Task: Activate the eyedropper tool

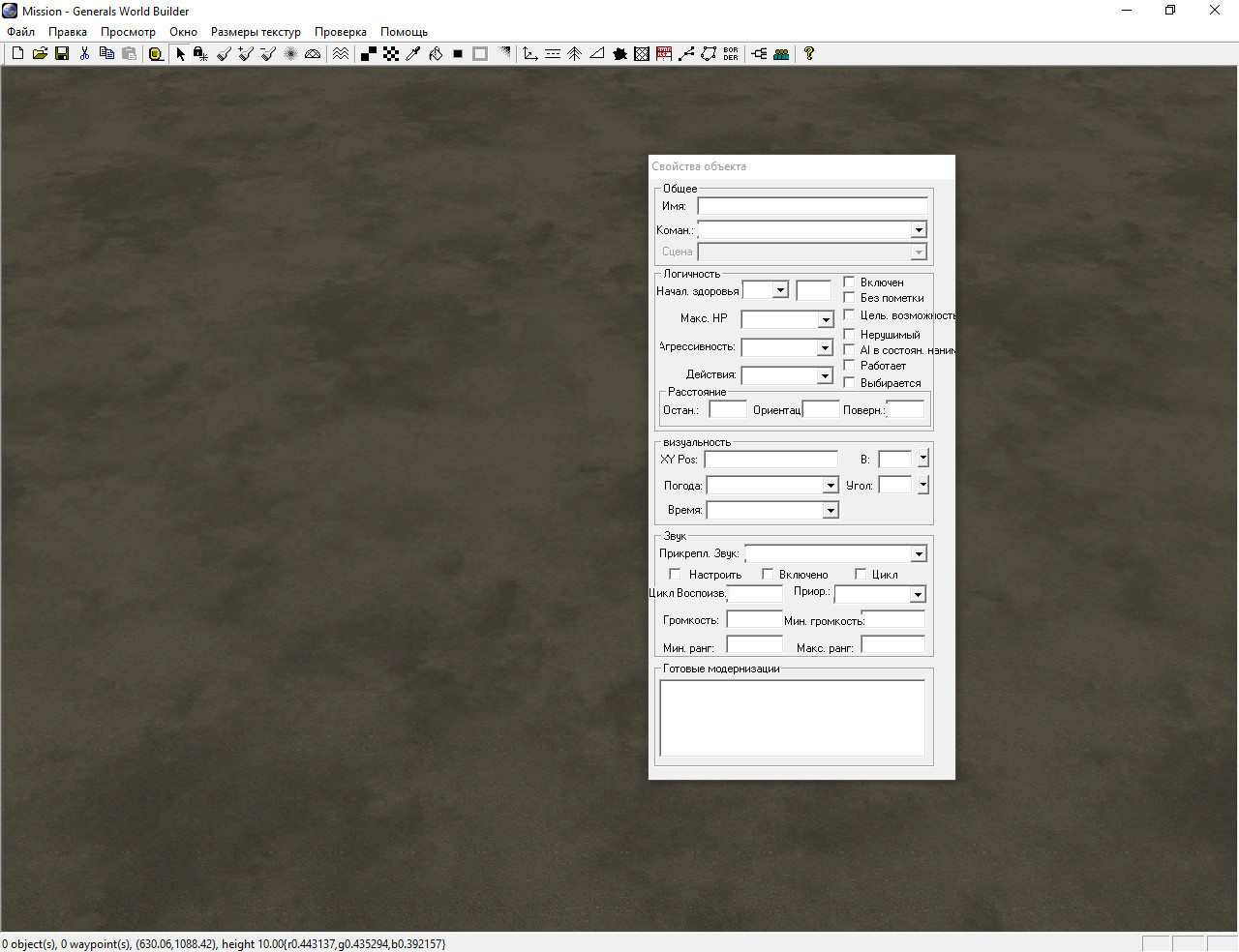Action: pyautogui.click(x=413, y=54)
